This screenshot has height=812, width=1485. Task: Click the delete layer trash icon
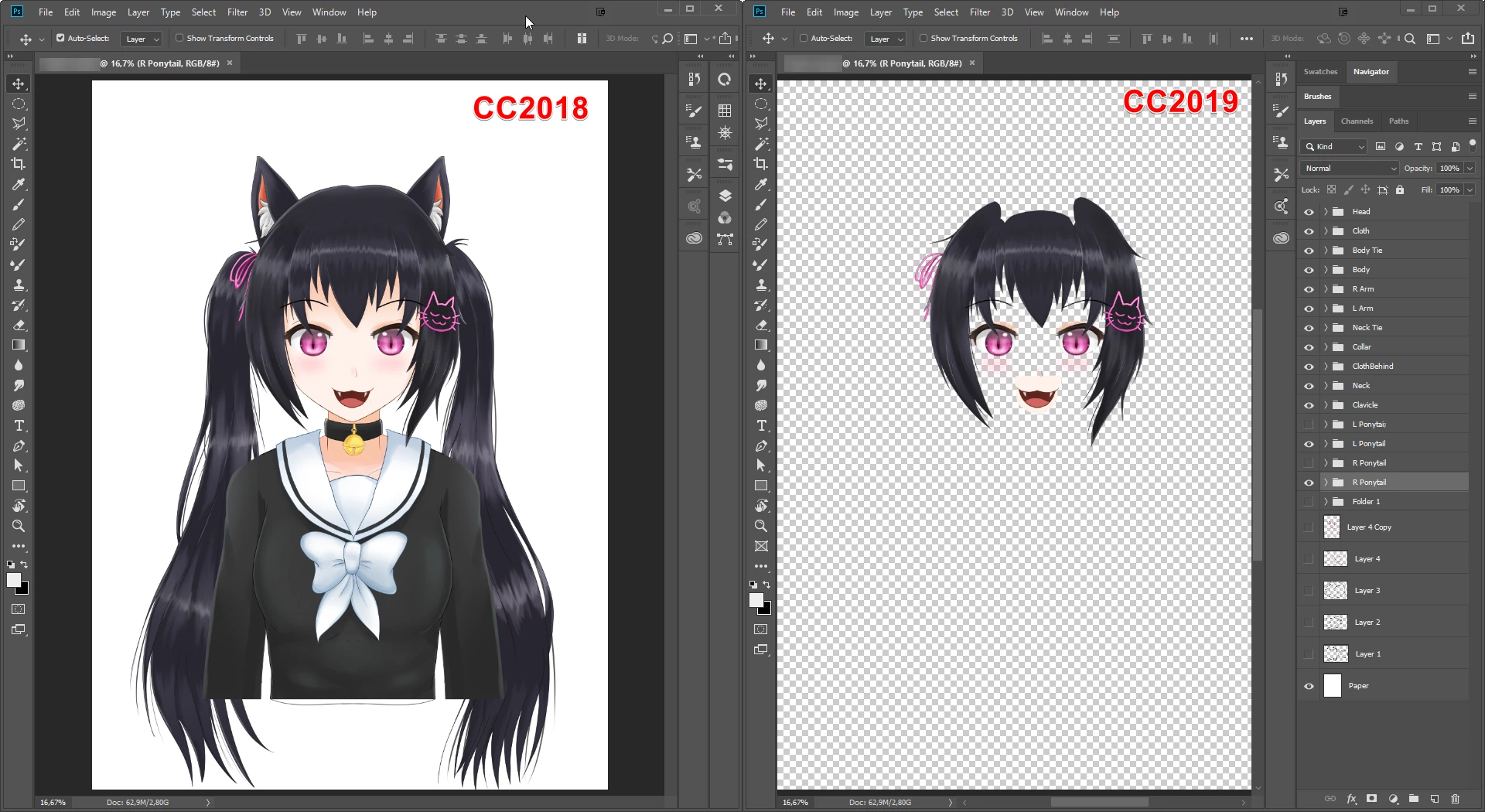[1455, 799]
